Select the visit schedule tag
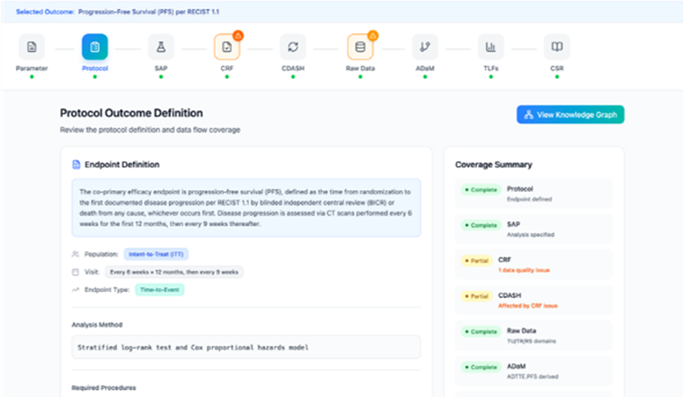This screenshot has height=411, width=683. (174, 272)
